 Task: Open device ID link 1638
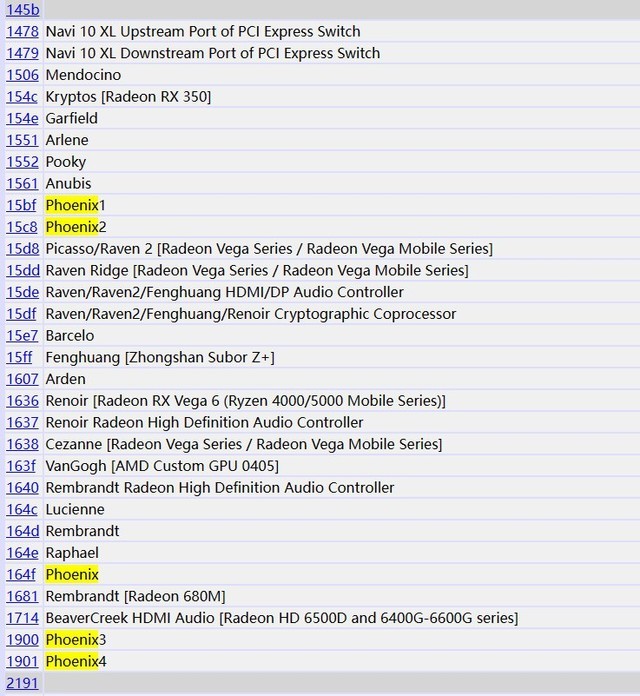click(23, 445)
